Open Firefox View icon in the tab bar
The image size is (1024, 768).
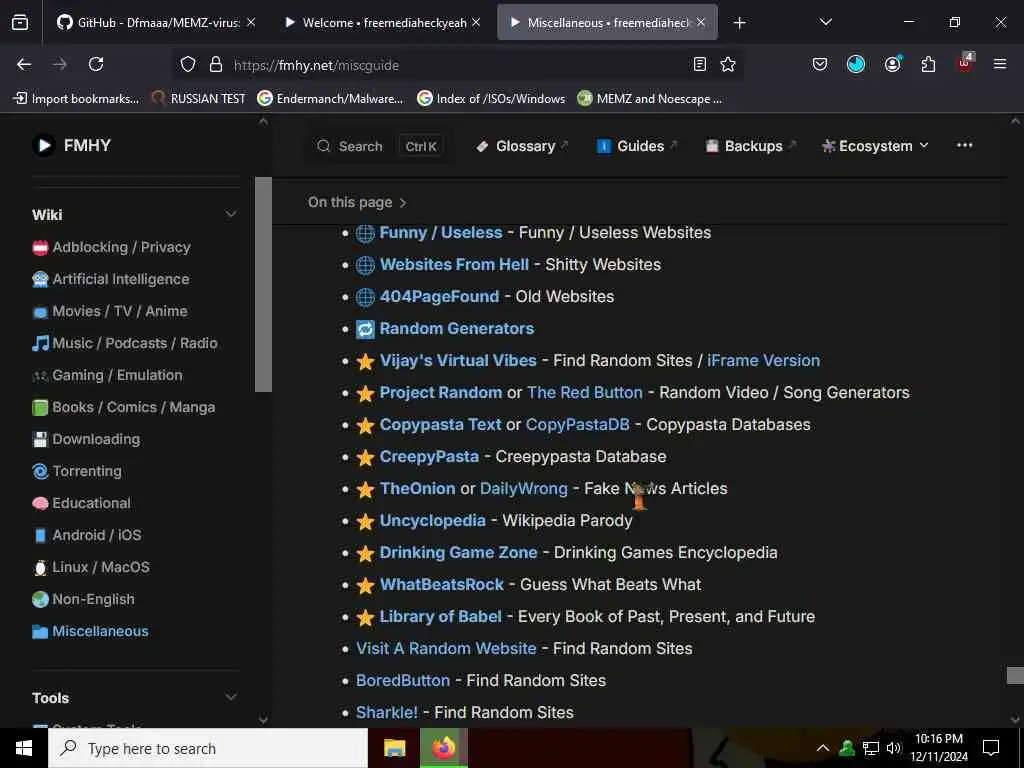coord(20,23)
